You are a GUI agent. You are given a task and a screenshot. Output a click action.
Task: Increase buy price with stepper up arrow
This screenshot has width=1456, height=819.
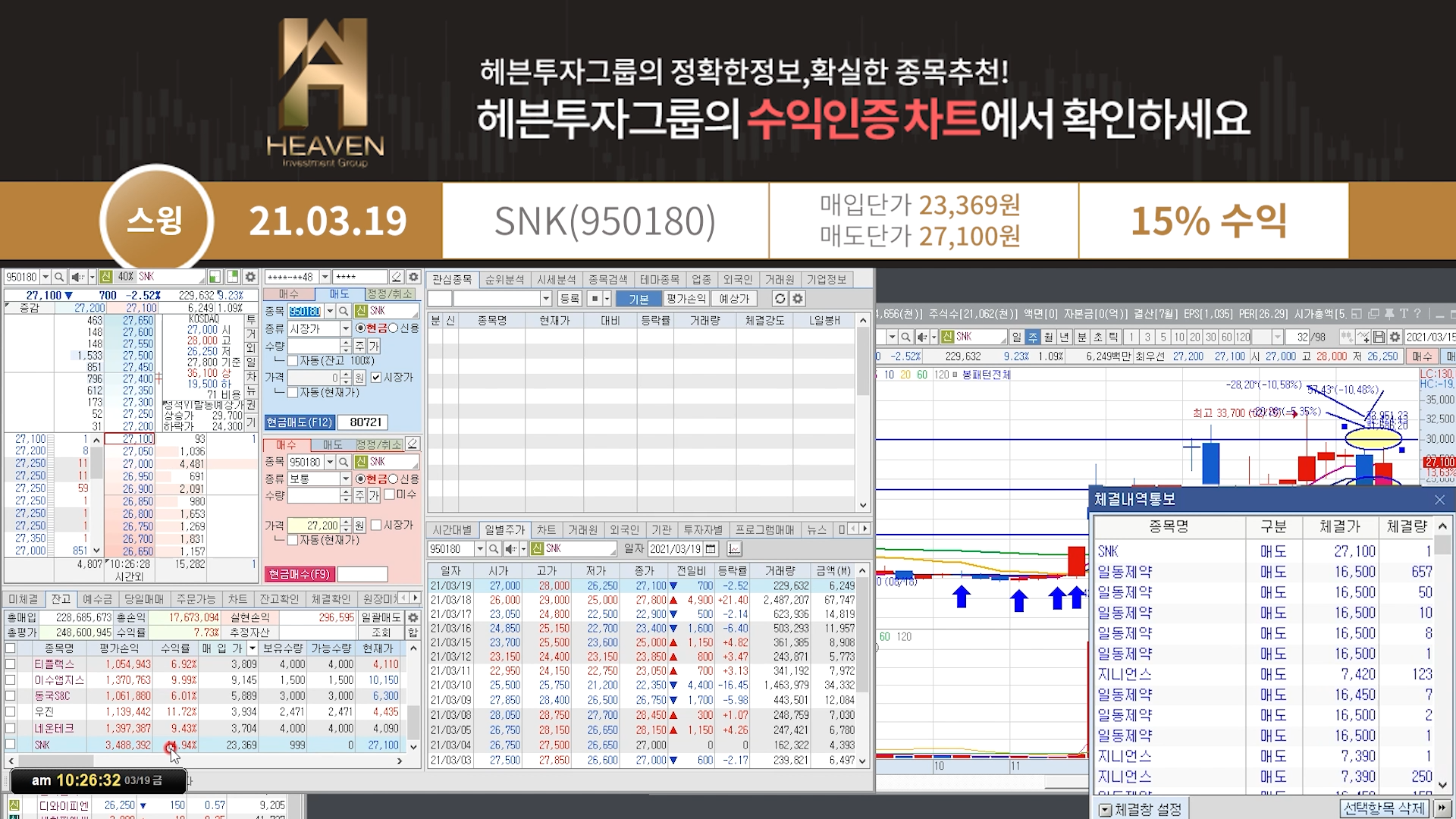(346, 522)
